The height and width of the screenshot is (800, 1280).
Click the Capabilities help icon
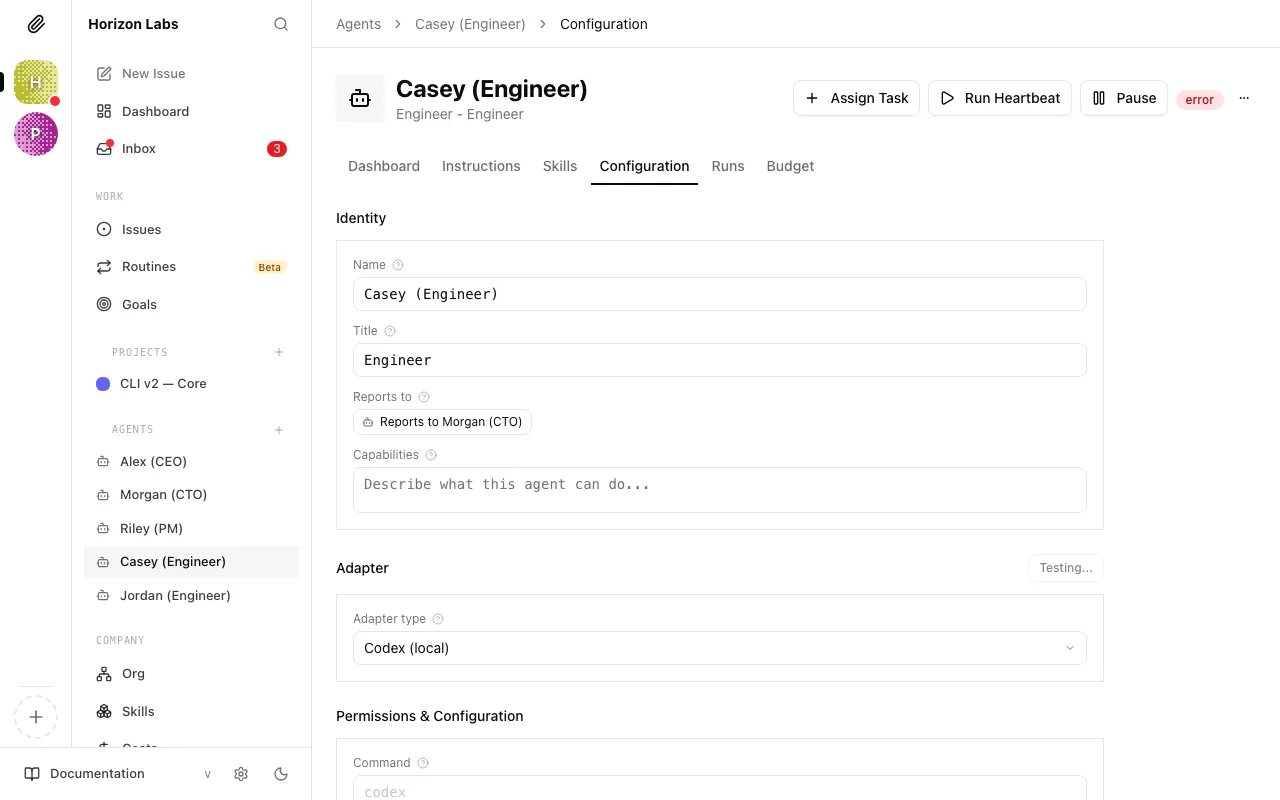coord(431,455)
